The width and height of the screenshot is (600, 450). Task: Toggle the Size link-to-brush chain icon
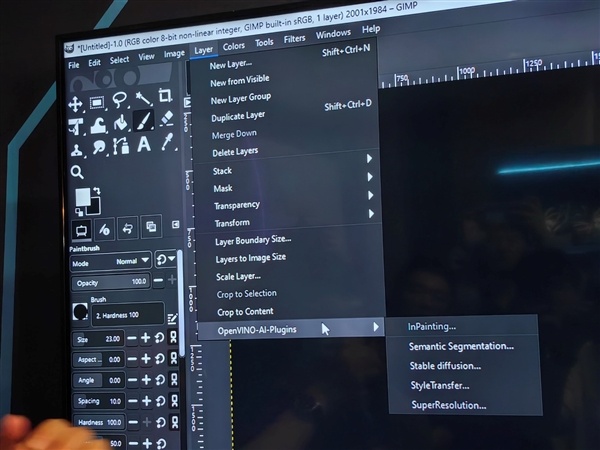[174, 338]
